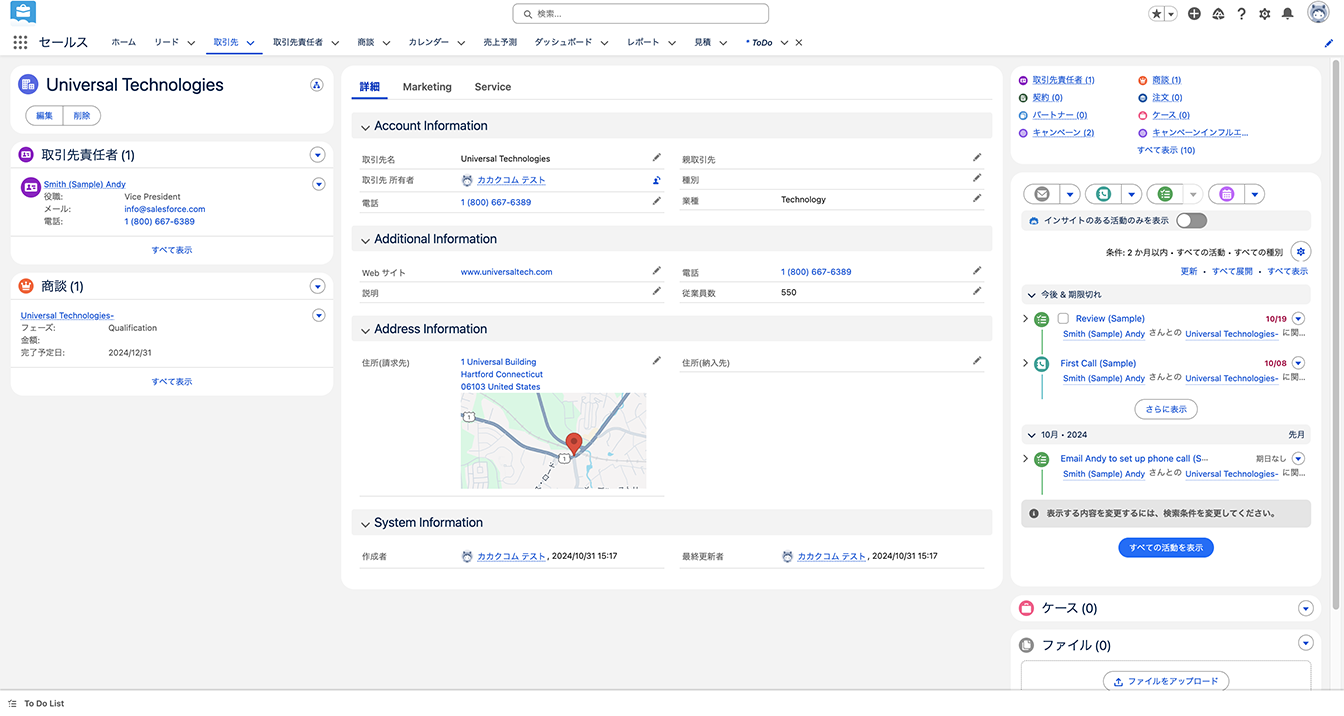Click the すべて表示 (10) link
The height and width of the screenshot is (716, 1344).
(1166, 150)
